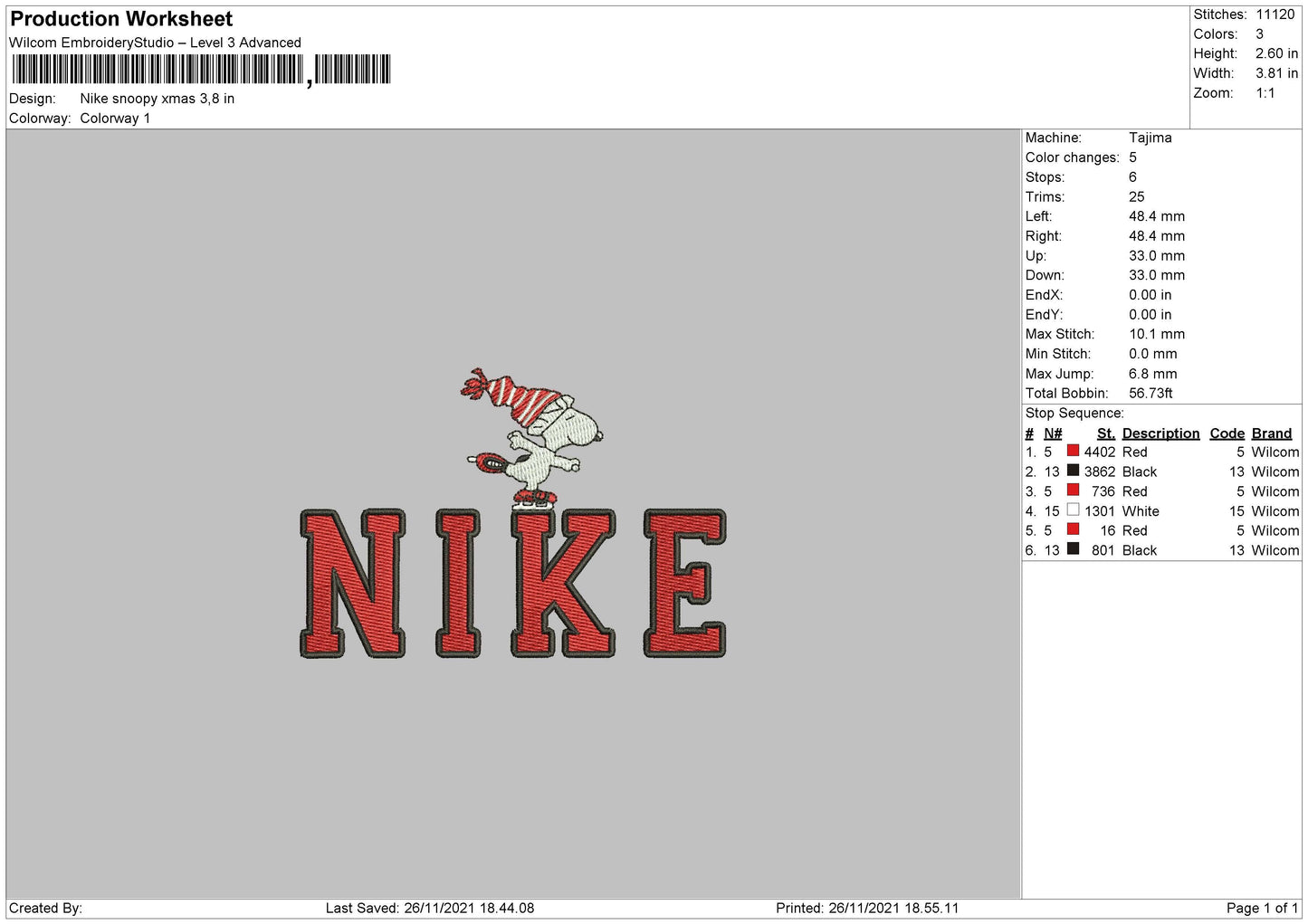
Task: Click the barcode under the worksheet title
Action: pos(201,70)
